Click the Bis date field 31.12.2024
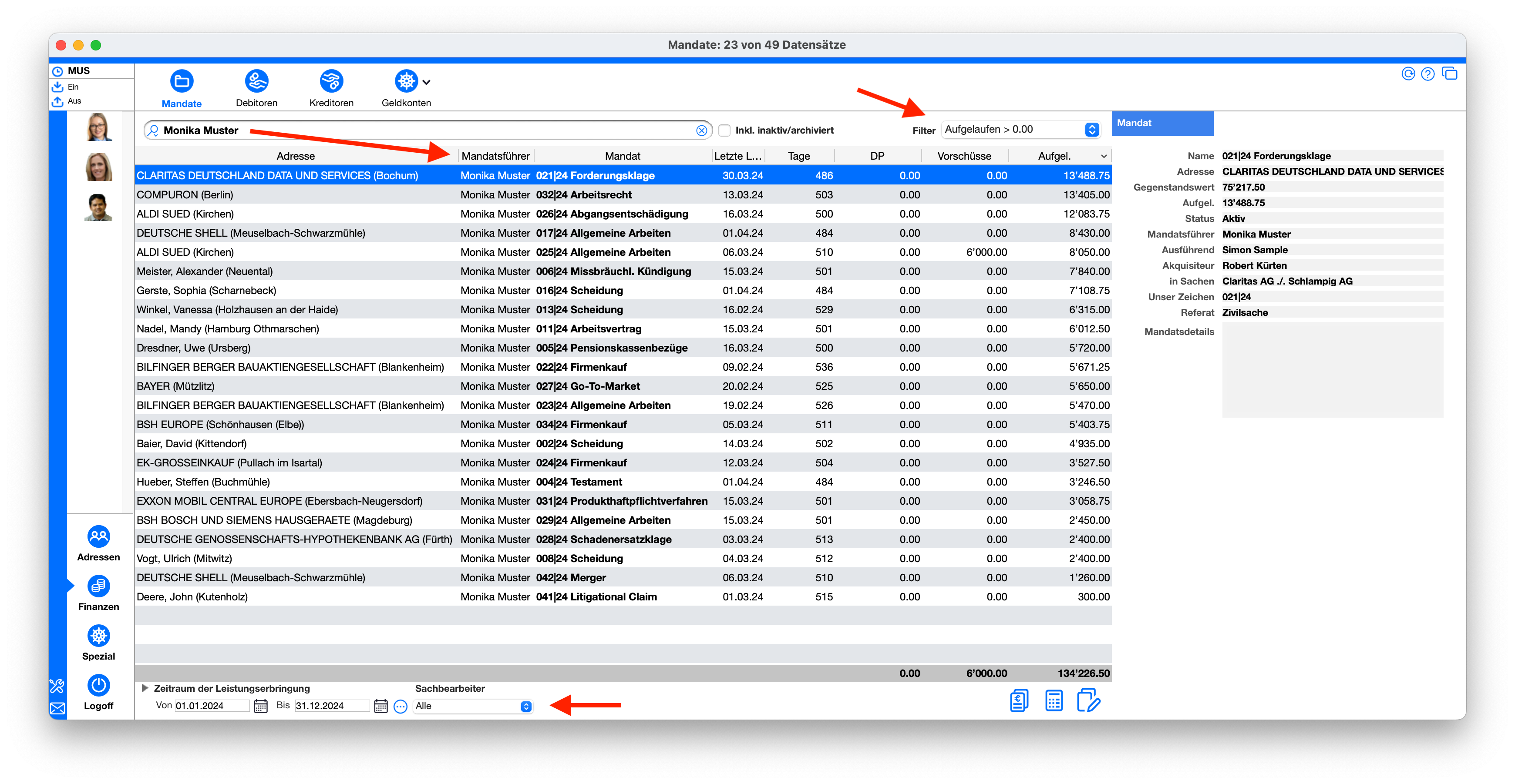This screenshot has height=784, width=1515. click(332, 706)
